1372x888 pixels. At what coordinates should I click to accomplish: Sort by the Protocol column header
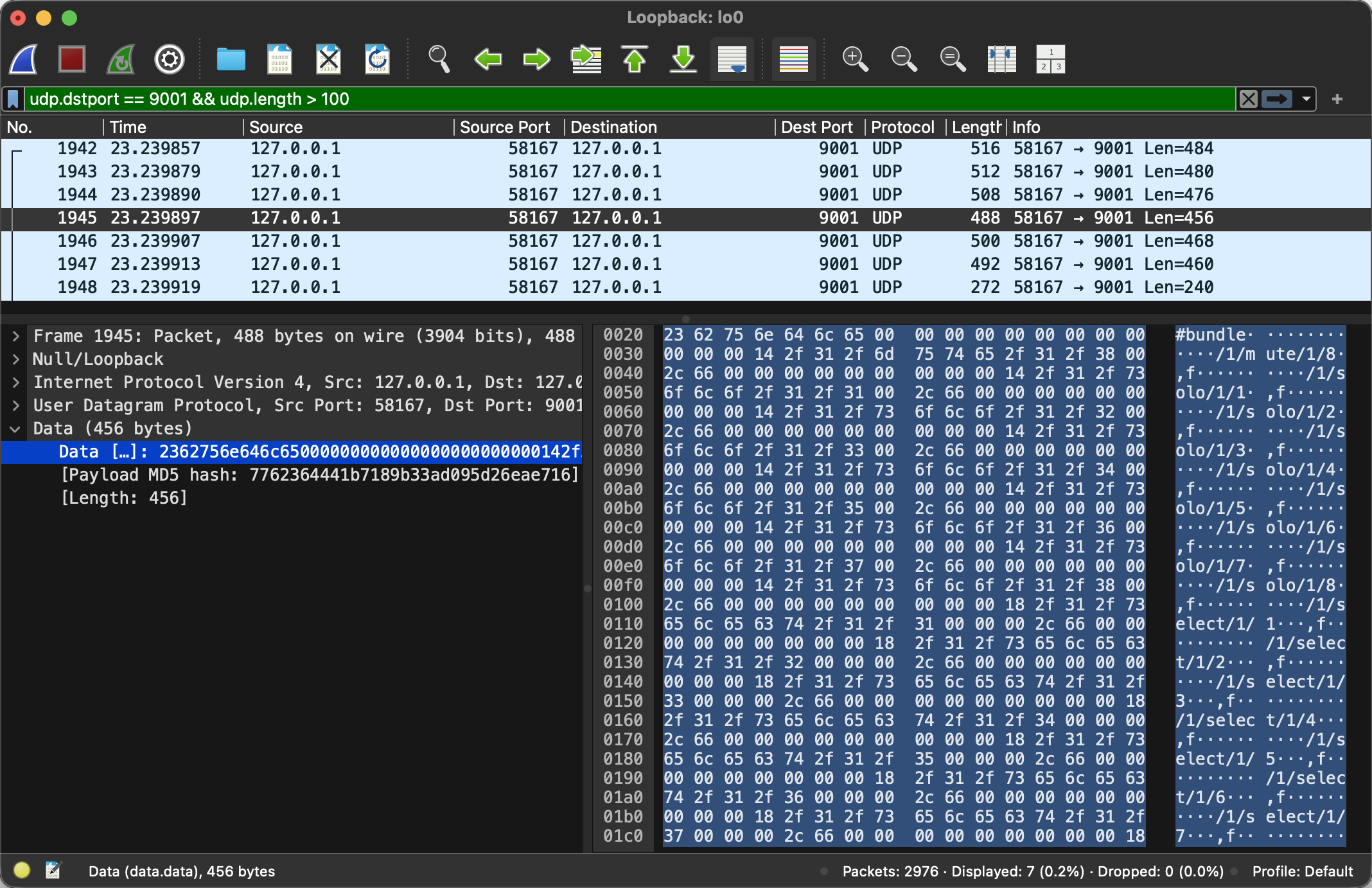906,127
